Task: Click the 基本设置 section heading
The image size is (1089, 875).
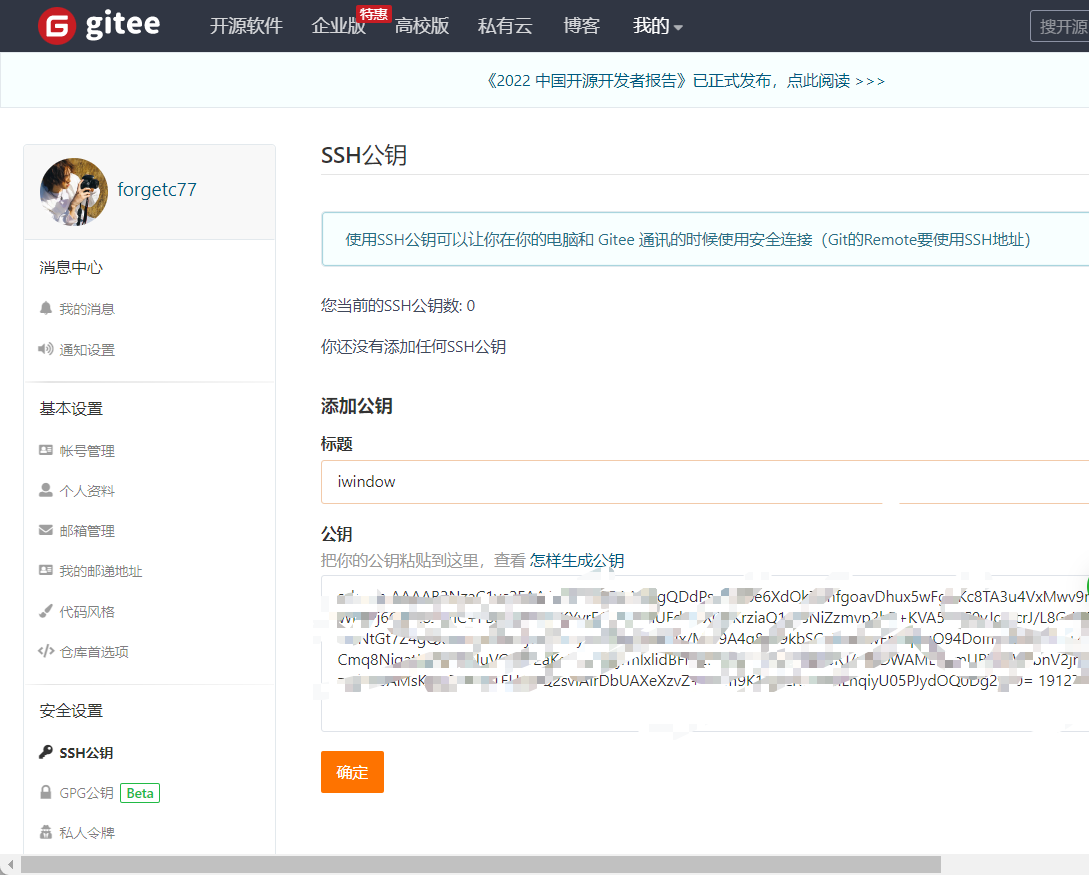Action: coord(71,408)
